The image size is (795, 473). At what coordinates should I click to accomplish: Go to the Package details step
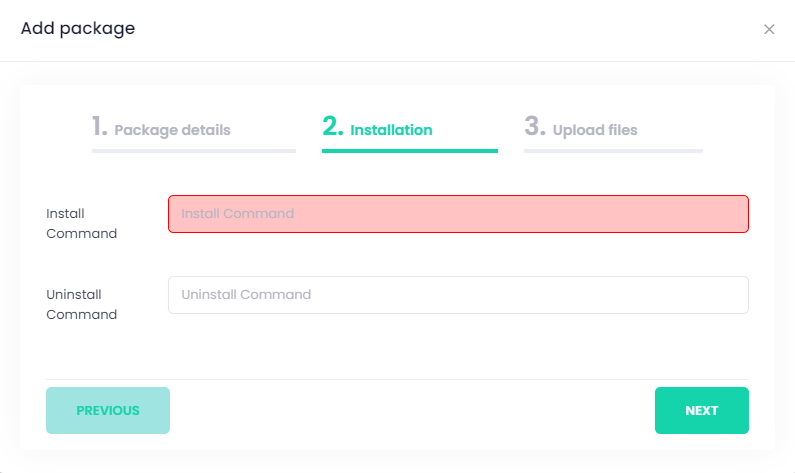[172, 130]
